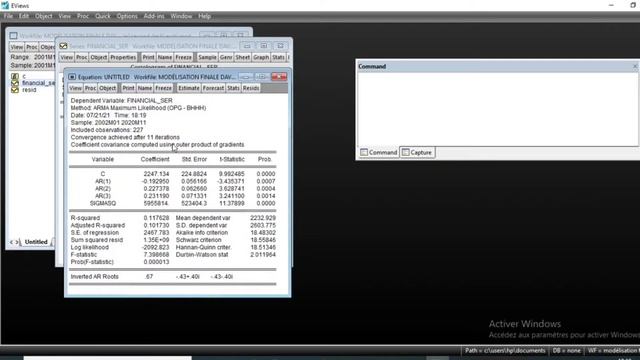Image resolution: width=640 pixels, height=360 pixels.
Task: Click inside the Command input area
Action: tap(497, 109)
